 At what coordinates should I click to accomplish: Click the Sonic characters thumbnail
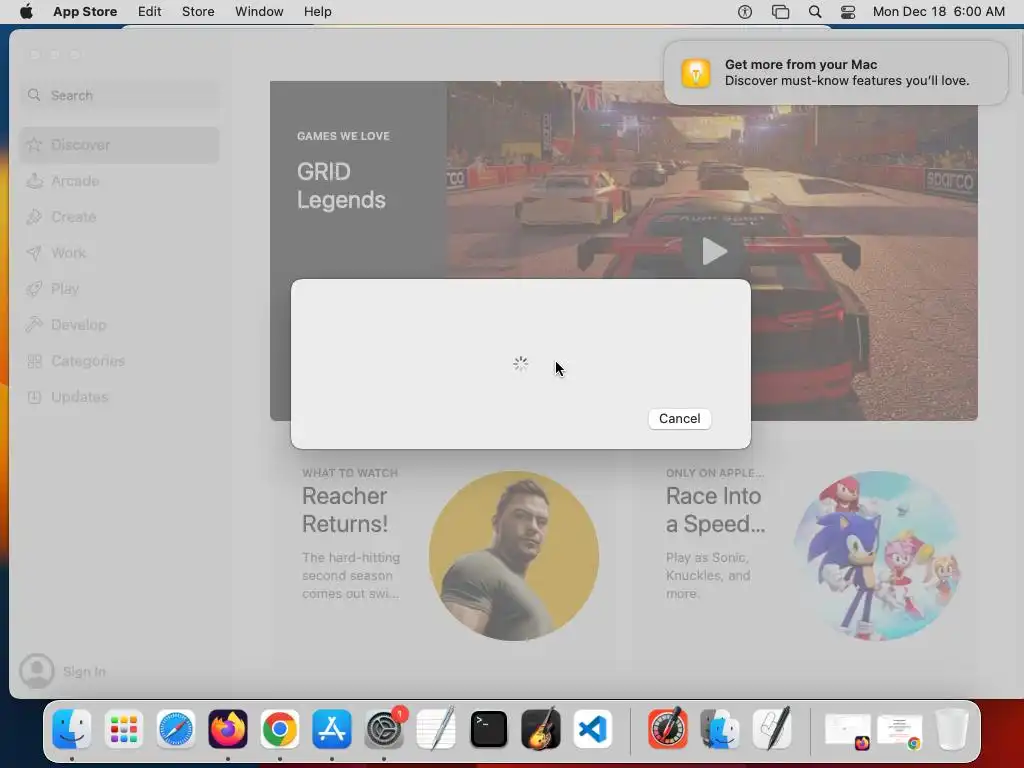tap(878, 556)
